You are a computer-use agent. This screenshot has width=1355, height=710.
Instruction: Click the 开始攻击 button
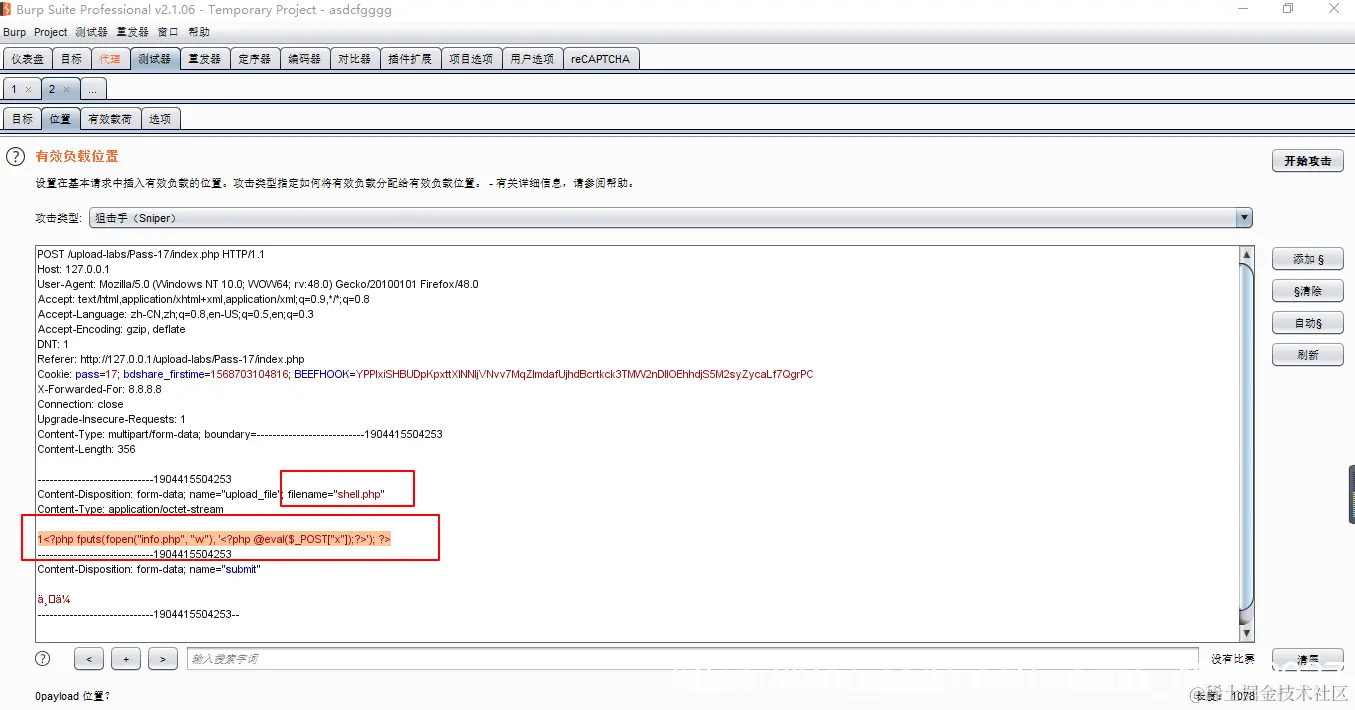[x=1308, y=161]
